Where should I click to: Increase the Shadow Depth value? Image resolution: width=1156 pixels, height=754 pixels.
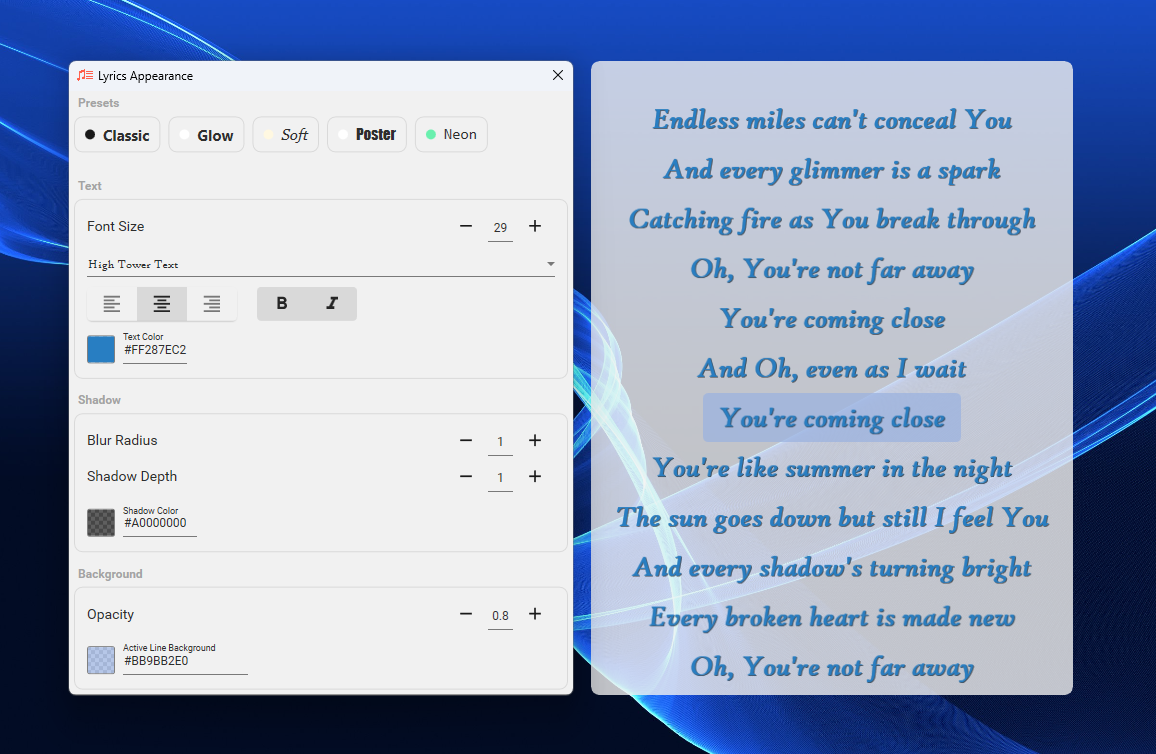535,476
